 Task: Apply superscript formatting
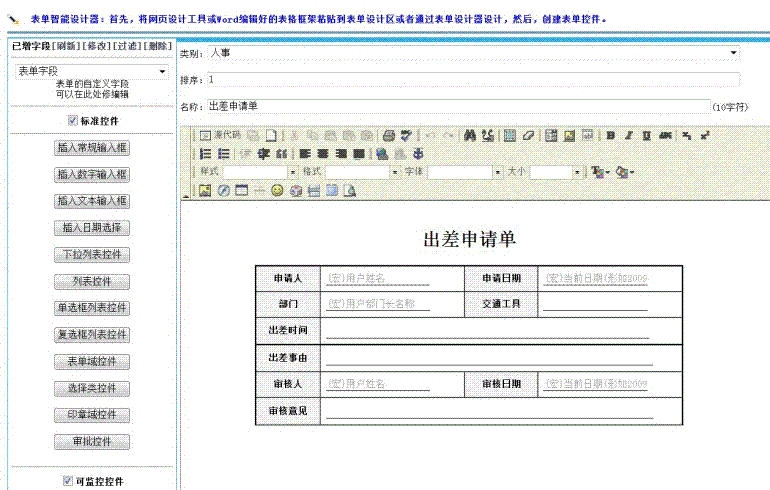click(705, 135)
